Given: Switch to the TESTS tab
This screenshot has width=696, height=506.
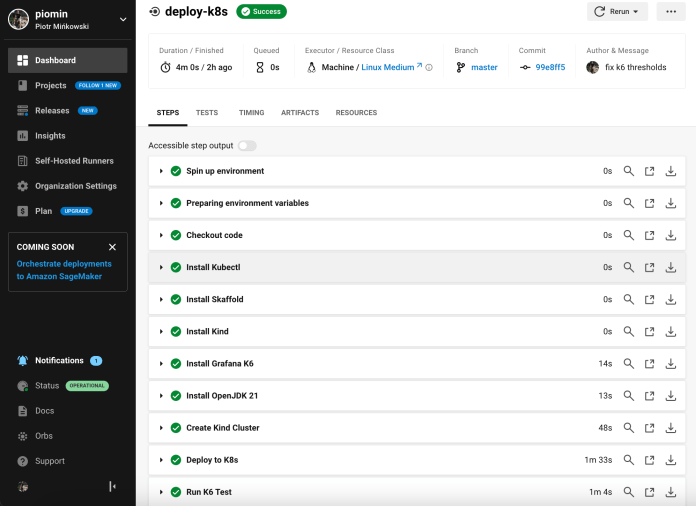Looking at the screenshot, I should [x=207, y=113].
